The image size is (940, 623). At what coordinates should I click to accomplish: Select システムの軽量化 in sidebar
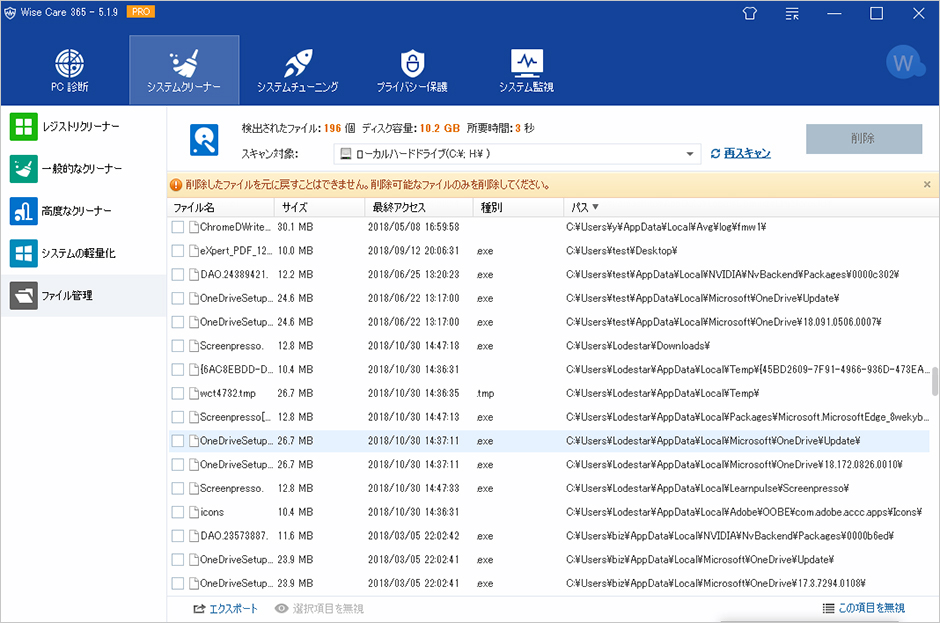pos(83,253)
